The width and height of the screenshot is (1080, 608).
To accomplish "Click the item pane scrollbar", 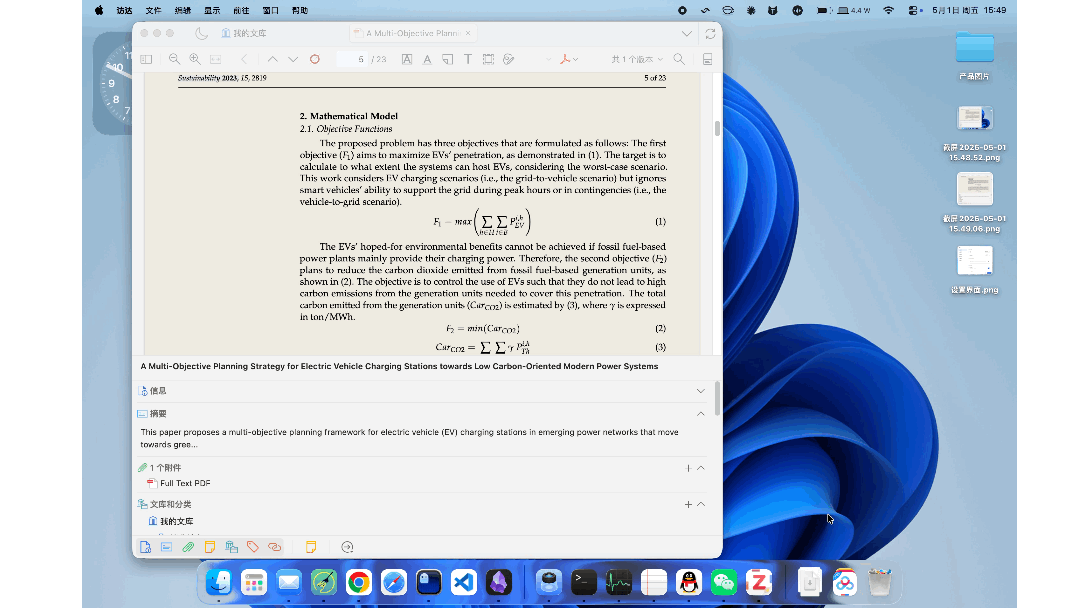I will click(717, 399).
